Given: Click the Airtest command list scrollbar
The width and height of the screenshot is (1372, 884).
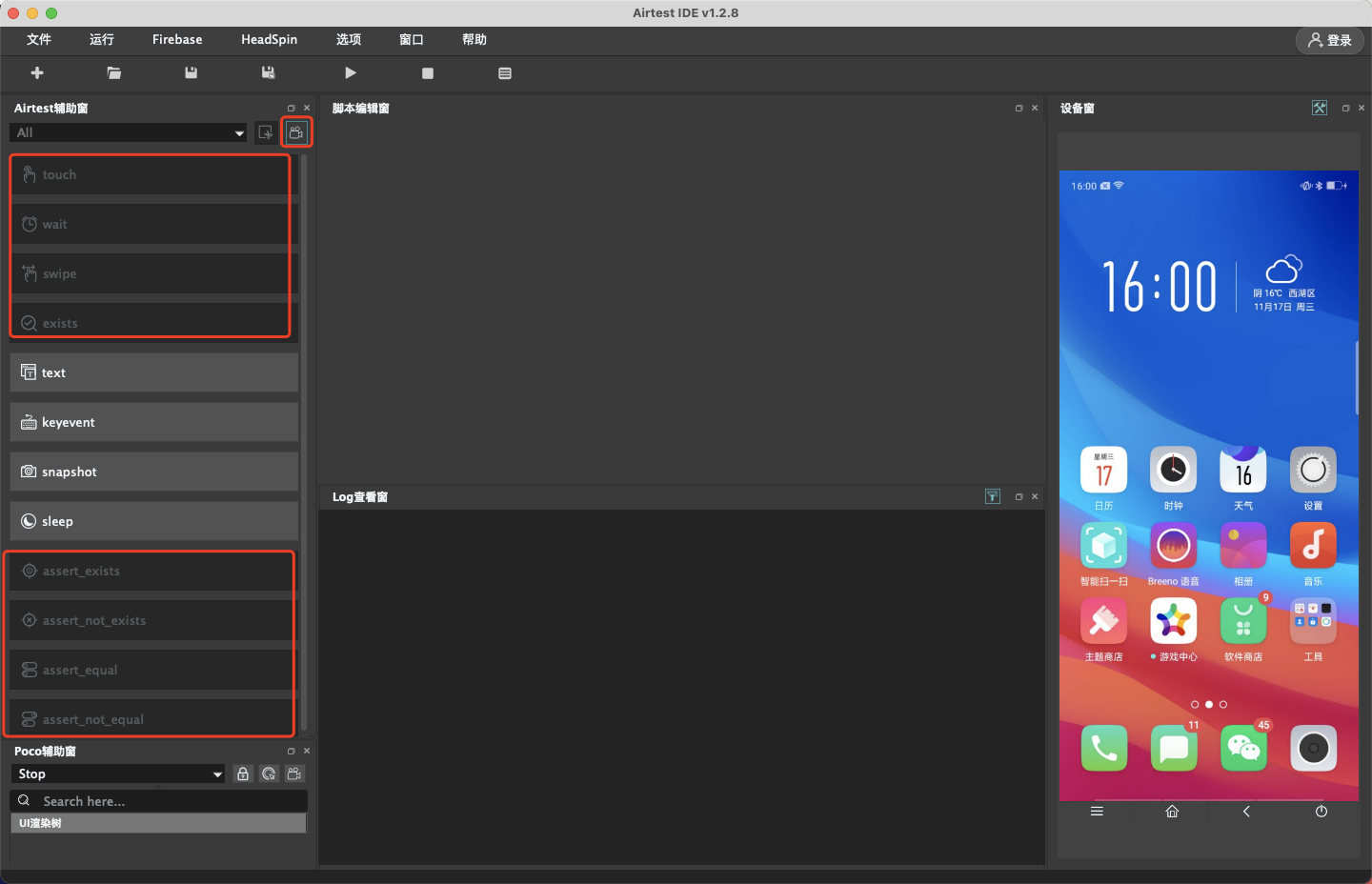Looking at the screenshot, I should 304,443.
